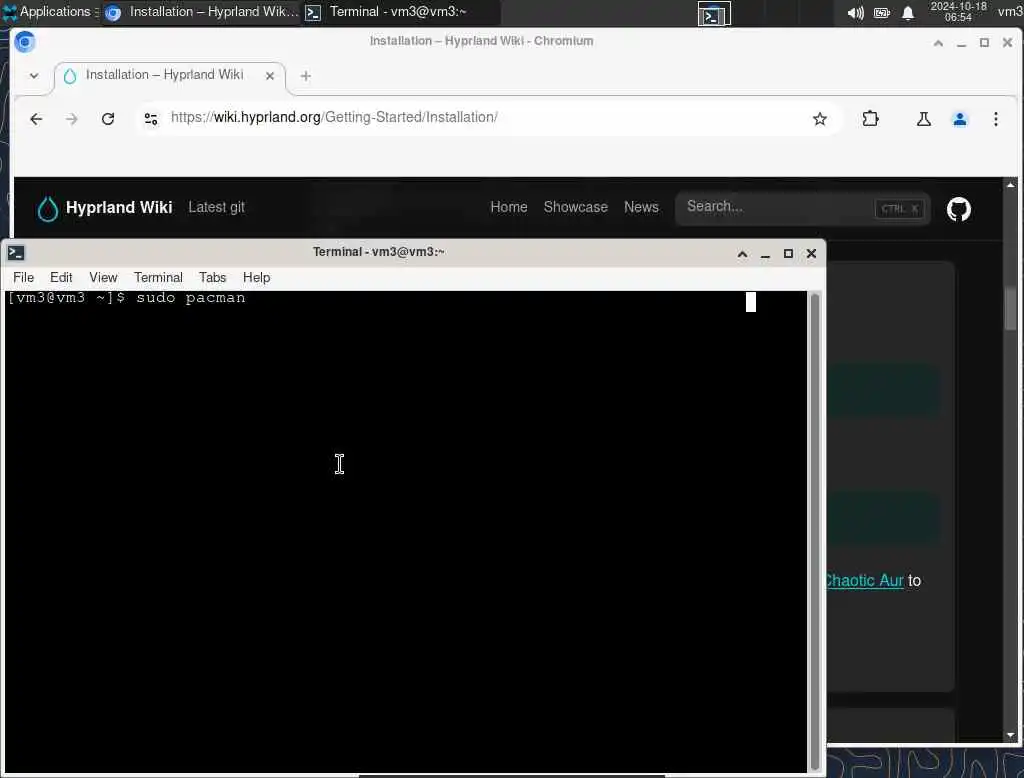Open the News link on wiki
This screenshot has height=778, width=1024.
tap(641, 207)
